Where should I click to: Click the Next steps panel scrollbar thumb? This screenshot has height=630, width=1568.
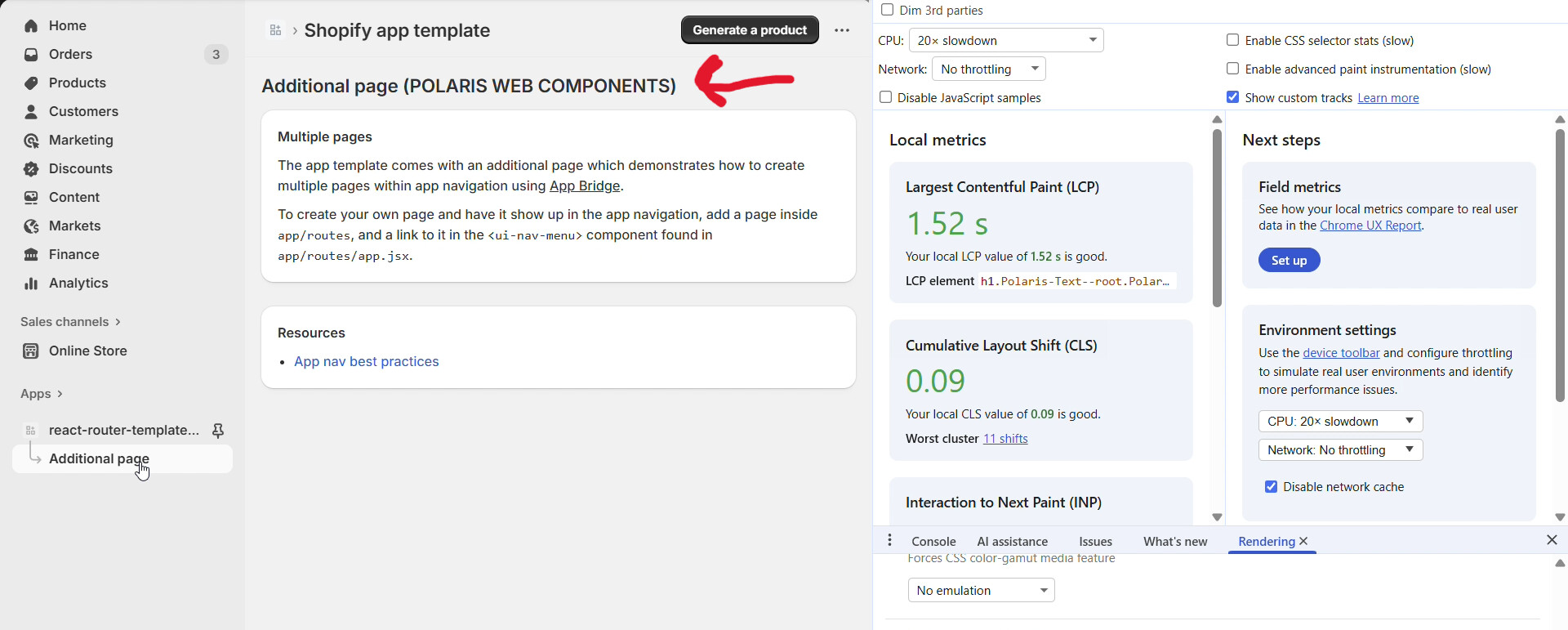click(x=1560, y=266)
